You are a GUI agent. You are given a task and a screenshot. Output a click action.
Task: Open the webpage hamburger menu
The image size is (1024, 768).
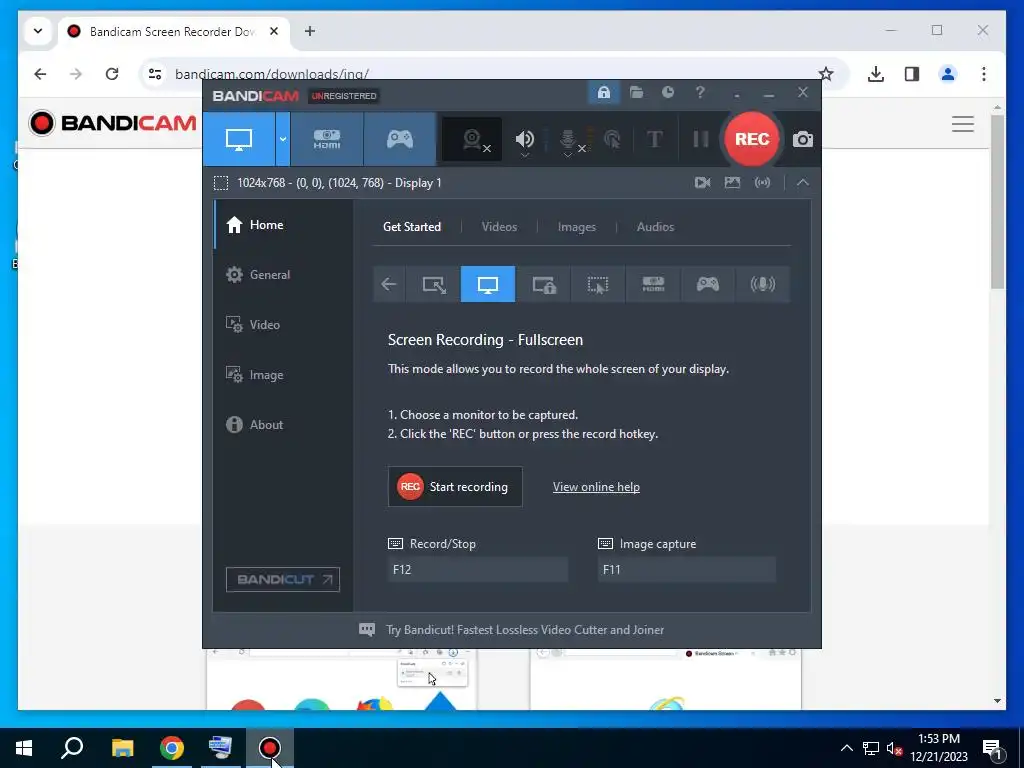(963, 123)
